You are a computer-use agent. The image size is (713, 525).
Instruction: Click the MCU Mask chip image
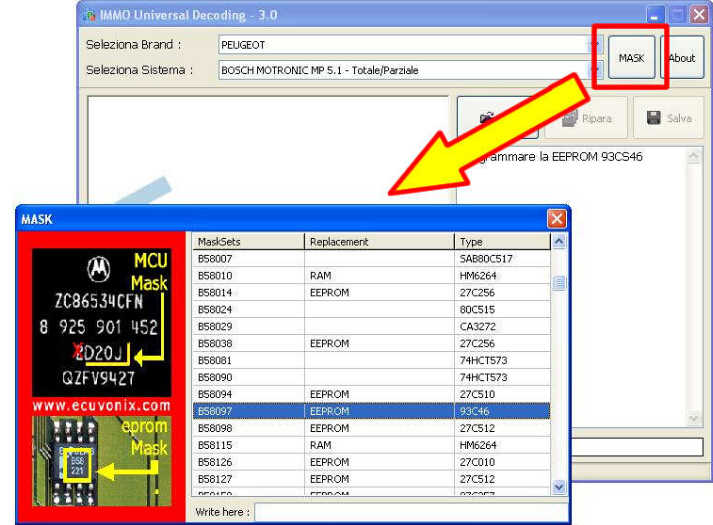click(x=101, y=322)
